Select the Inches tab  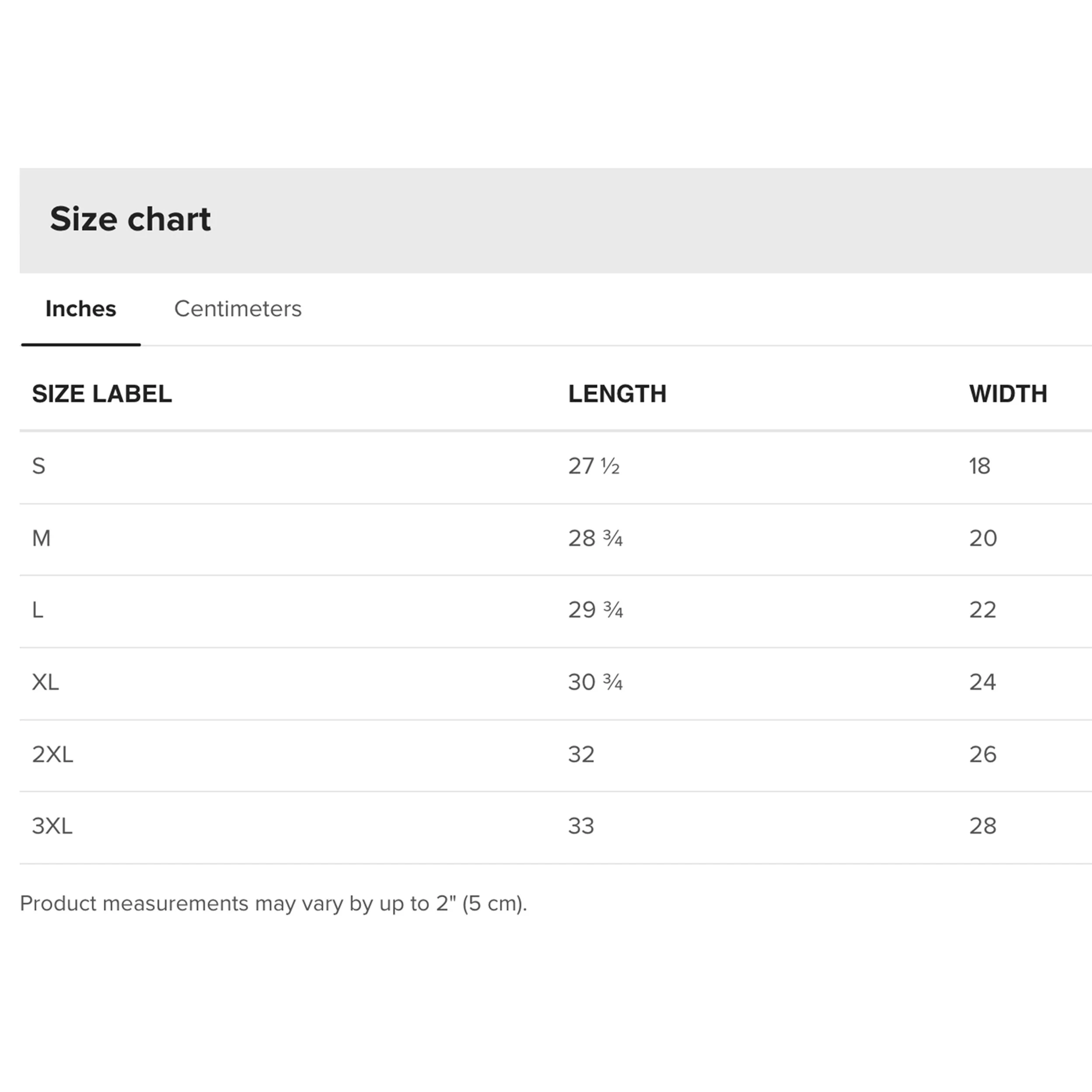coord(81,309)
